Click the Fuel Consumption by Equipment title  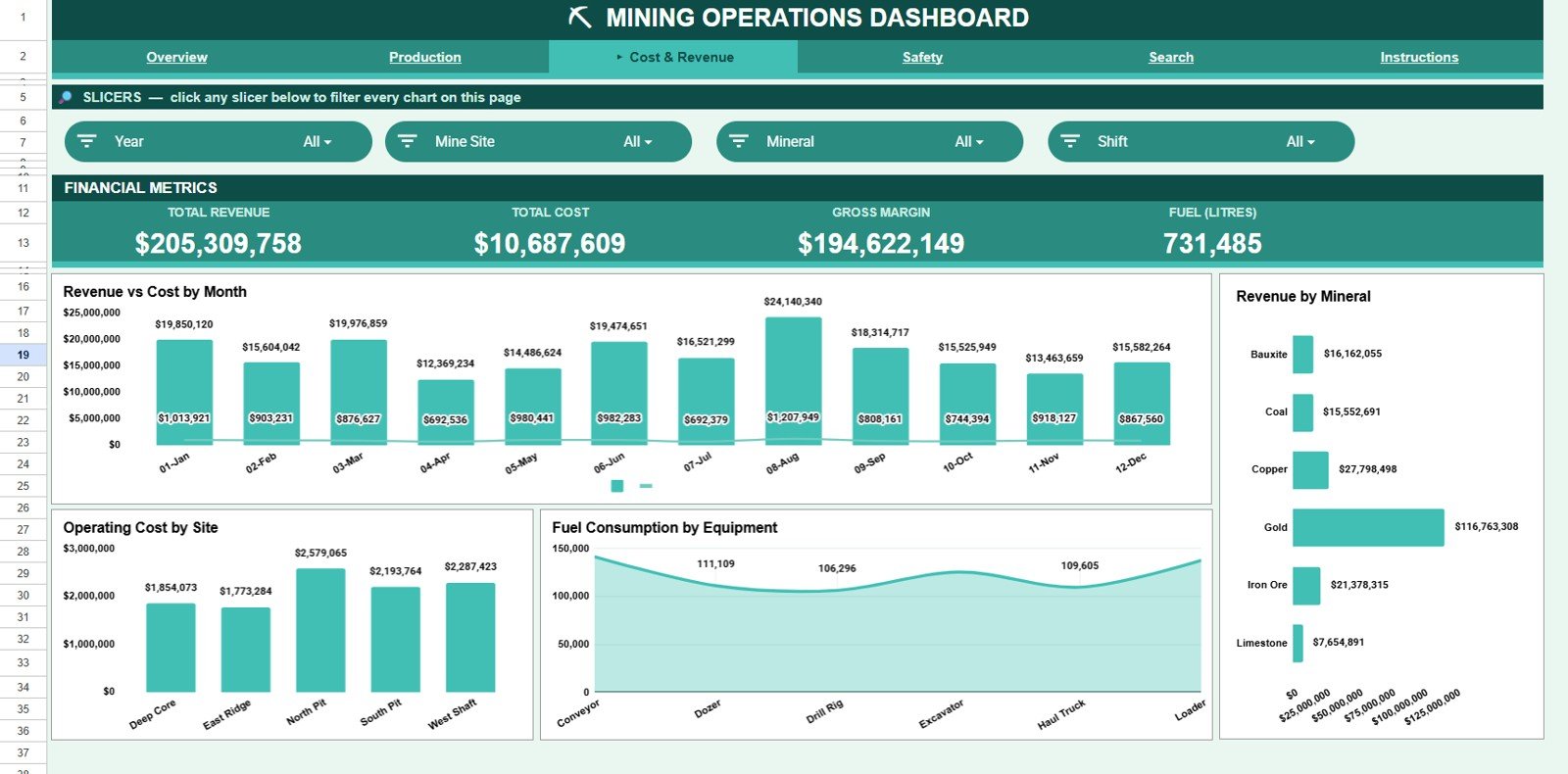tap(664, 527)
